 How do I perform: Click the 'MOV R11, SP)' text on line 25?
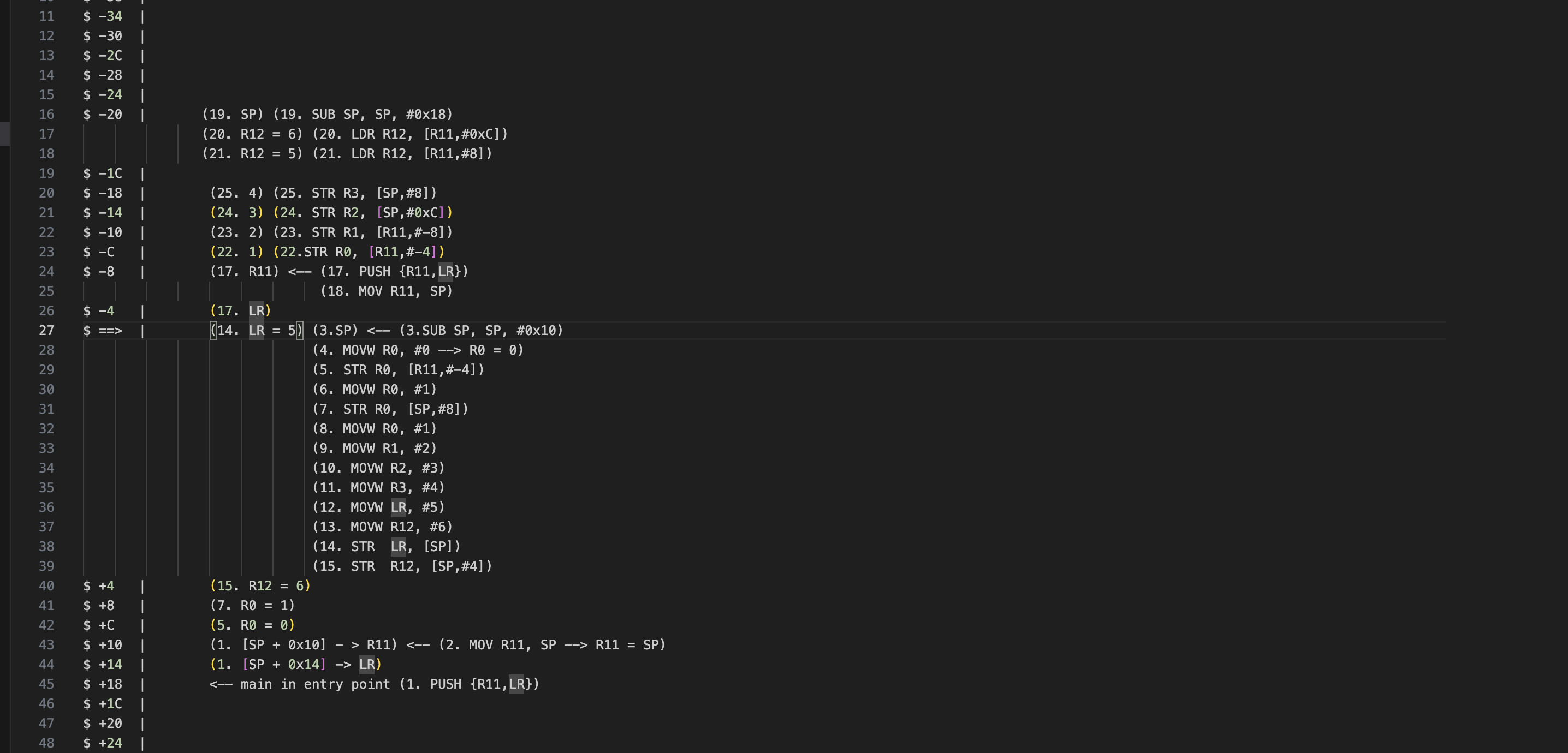coord(404,291)
